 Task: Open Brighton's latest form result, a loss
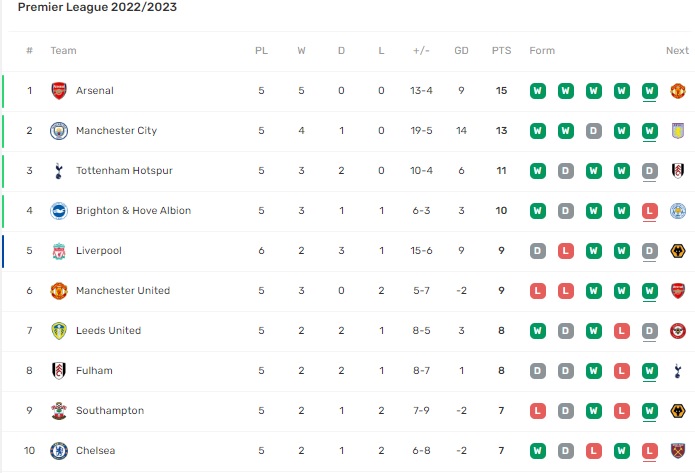coord(649,211)
